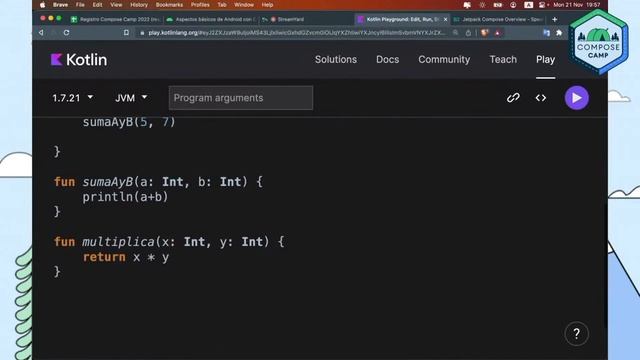
Task: Click the battery status icon in the menu bar
Action: (498, 5)
